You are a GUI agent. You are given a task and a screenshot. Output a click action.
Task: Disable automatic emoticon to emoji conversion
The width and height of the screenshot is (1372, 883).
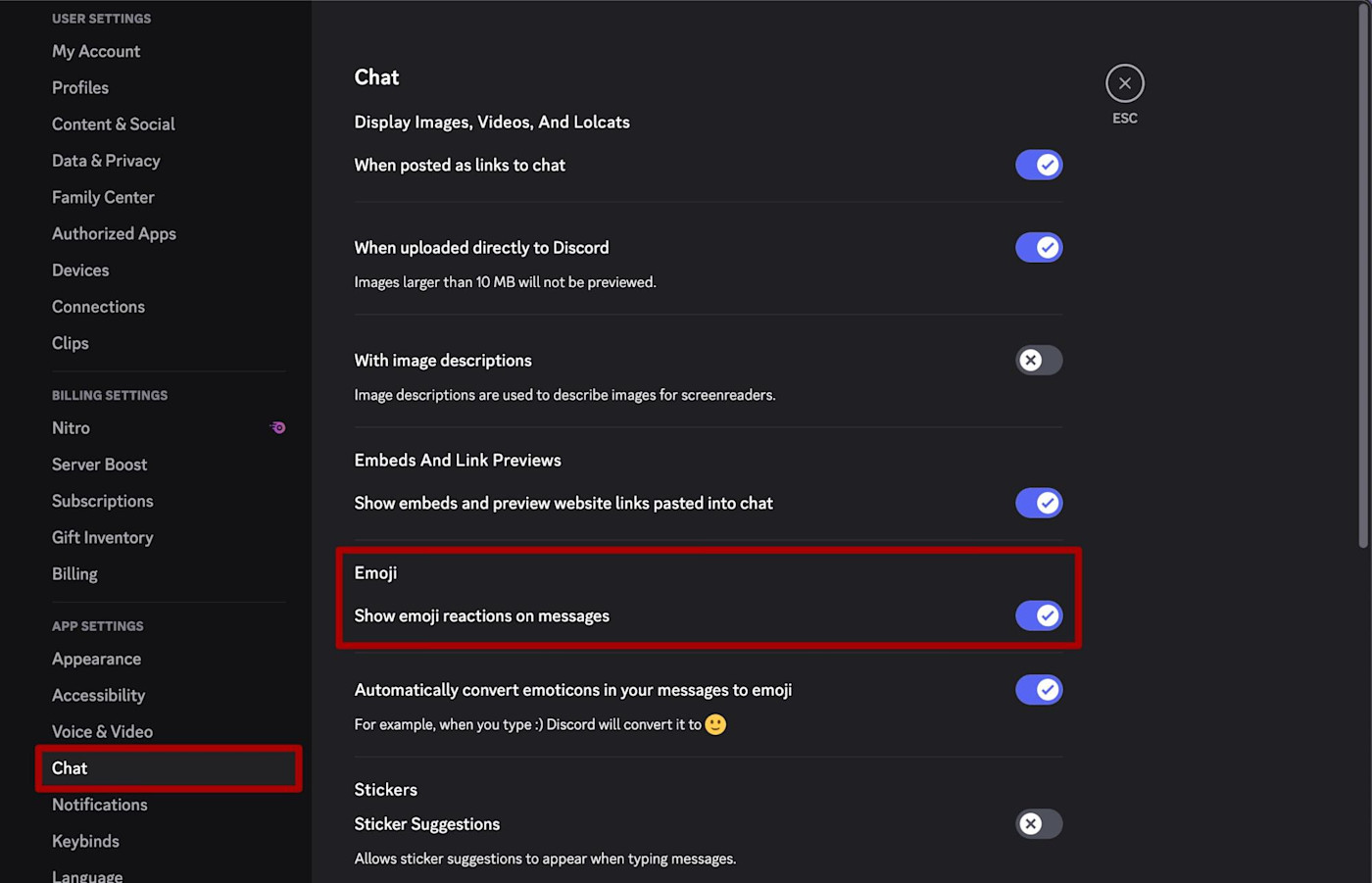[x=1039, y=690]
